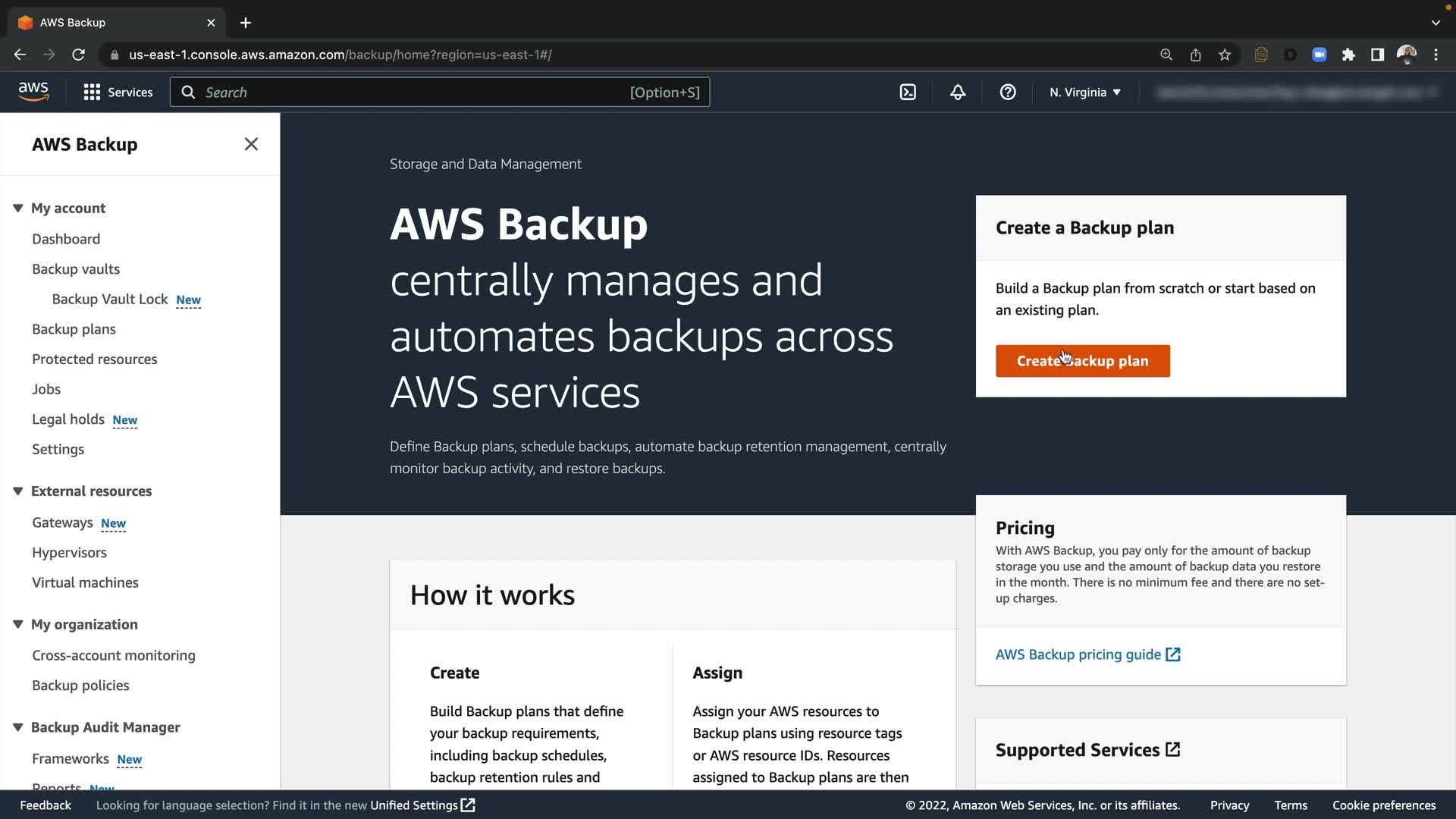Close the AWS Backup sidebar panel

[251, 144]
